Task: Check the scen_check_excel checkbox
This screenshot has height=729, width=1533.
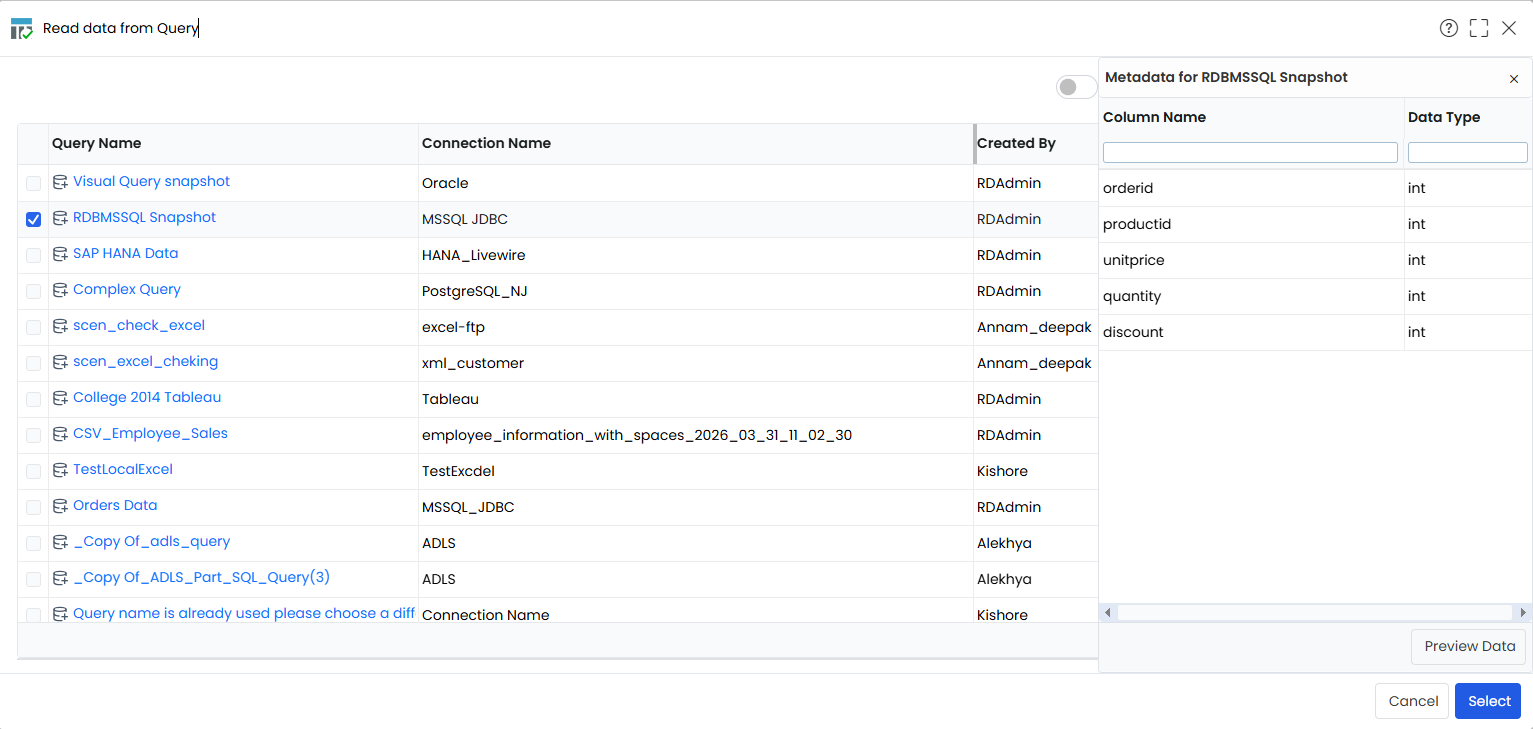Action: point(34,327)
